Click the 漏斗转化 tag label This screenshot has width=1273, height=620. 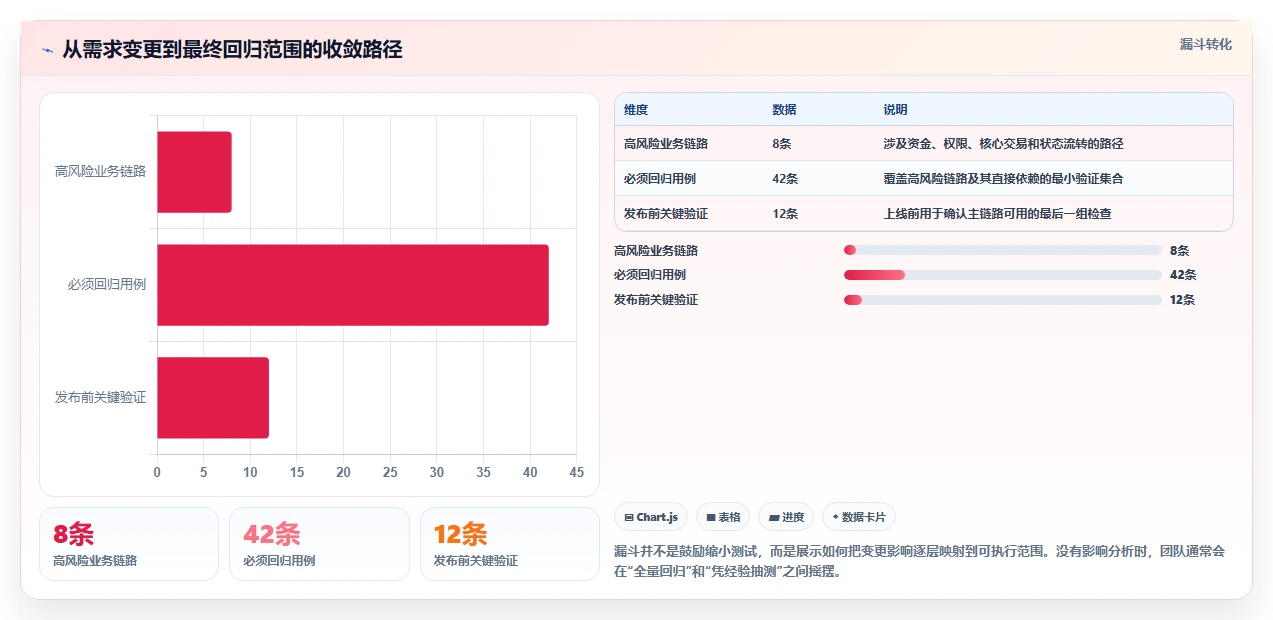pos(1205,45)
